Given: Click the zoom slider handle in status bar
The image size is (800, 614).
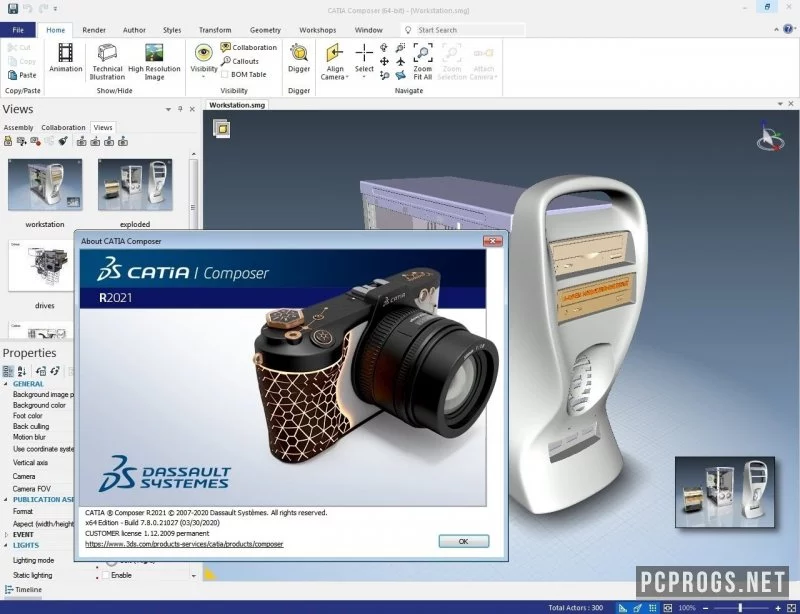Looking at the screenshot, I should click(x=740, y=608).
